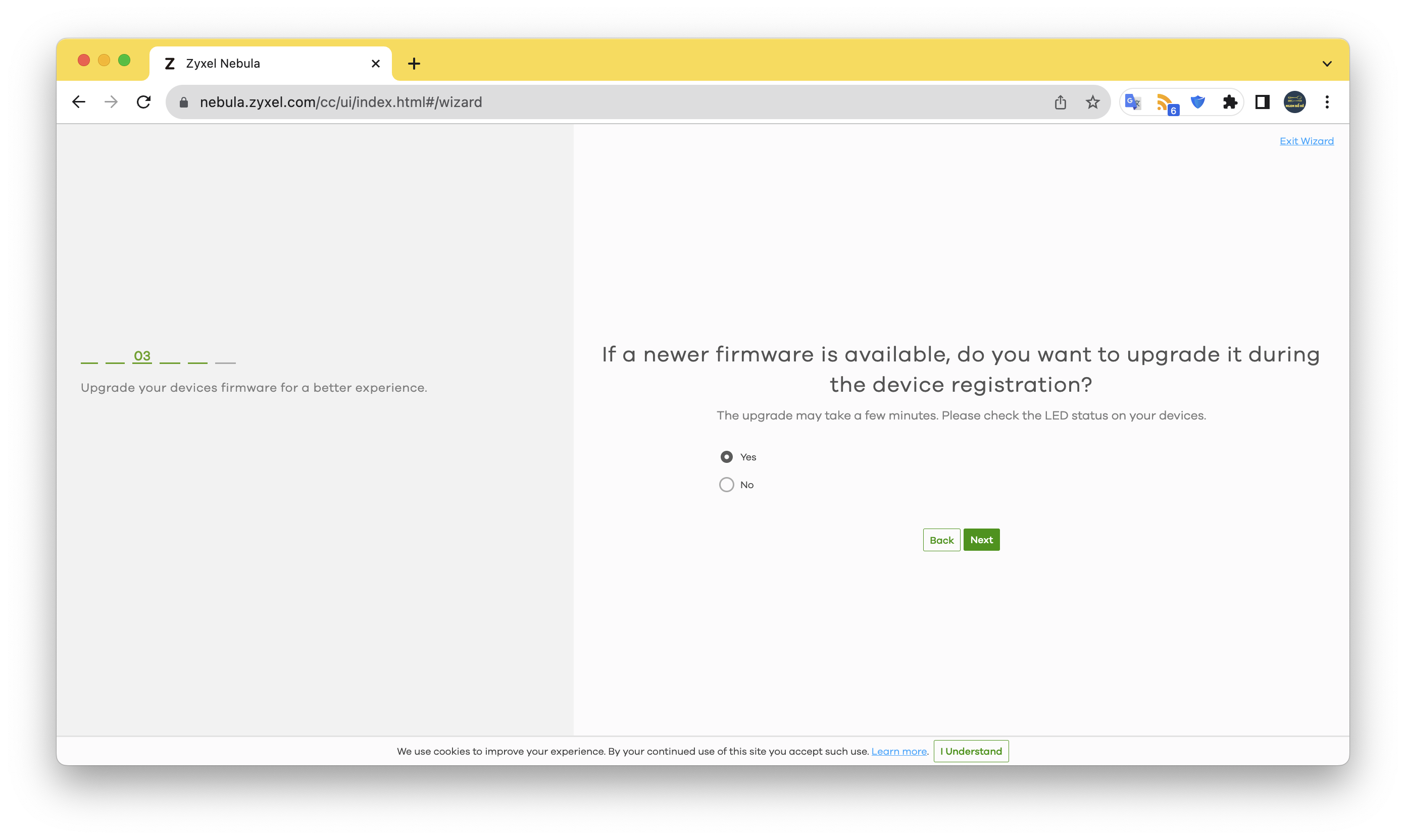The image size is (1406, 840).
Task: Open the share page icon
Action: pos(1060,102)
